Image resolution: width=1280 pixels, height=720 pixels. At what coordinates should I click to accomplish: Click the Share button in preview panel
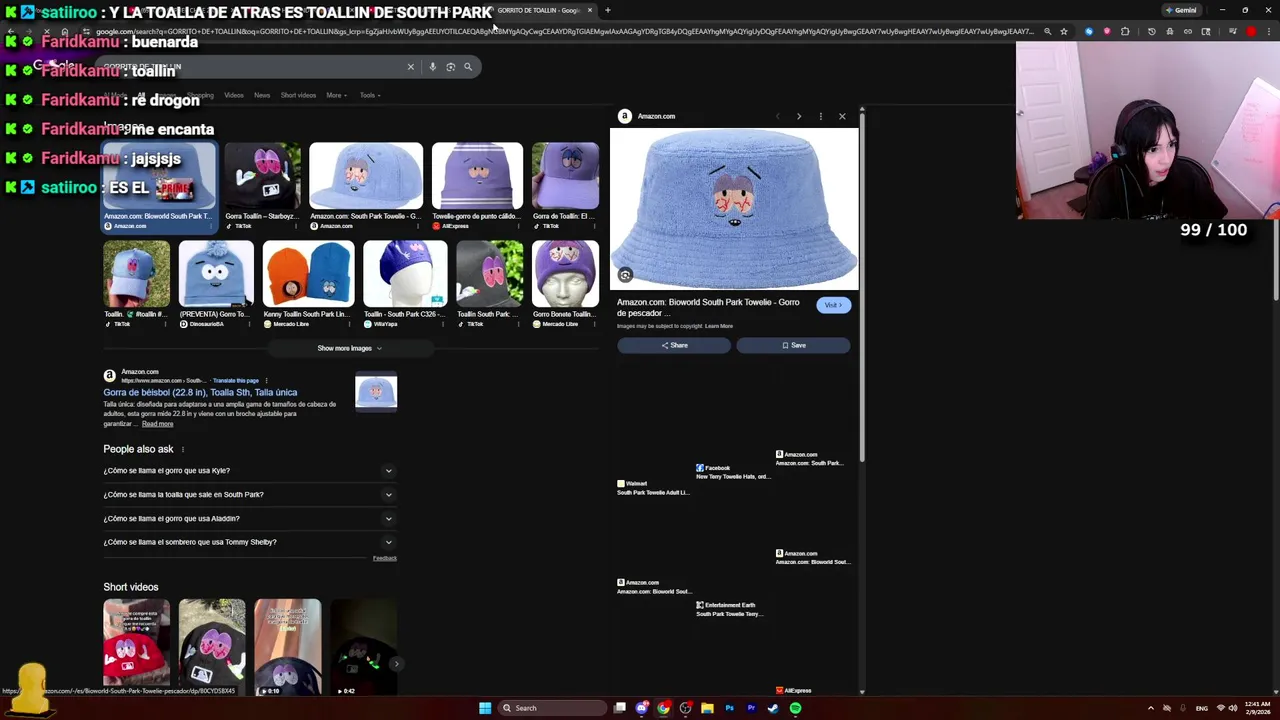674,345
